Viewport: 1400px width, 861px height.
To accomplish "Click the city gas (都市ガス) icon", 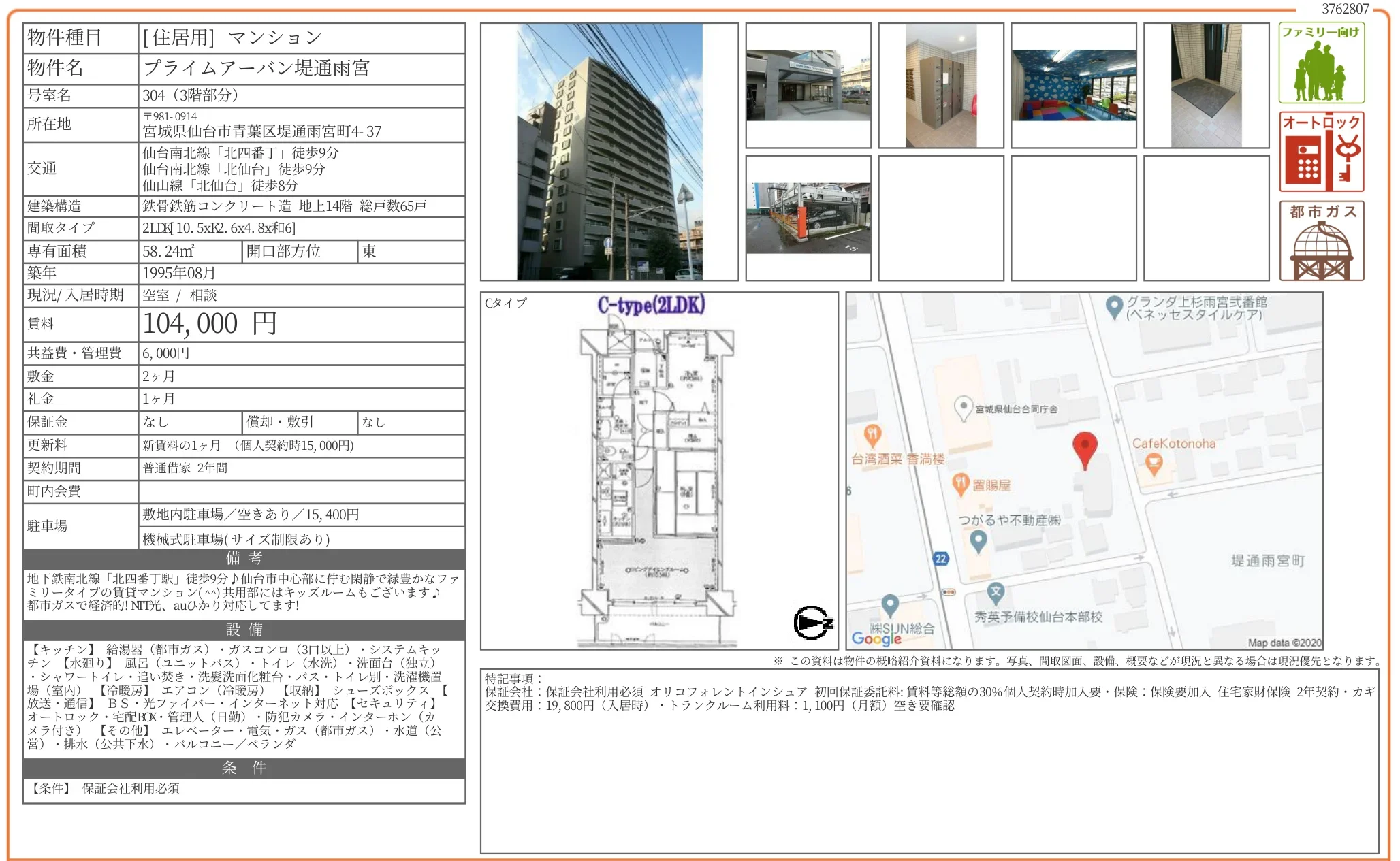I will coord(1321,241).
